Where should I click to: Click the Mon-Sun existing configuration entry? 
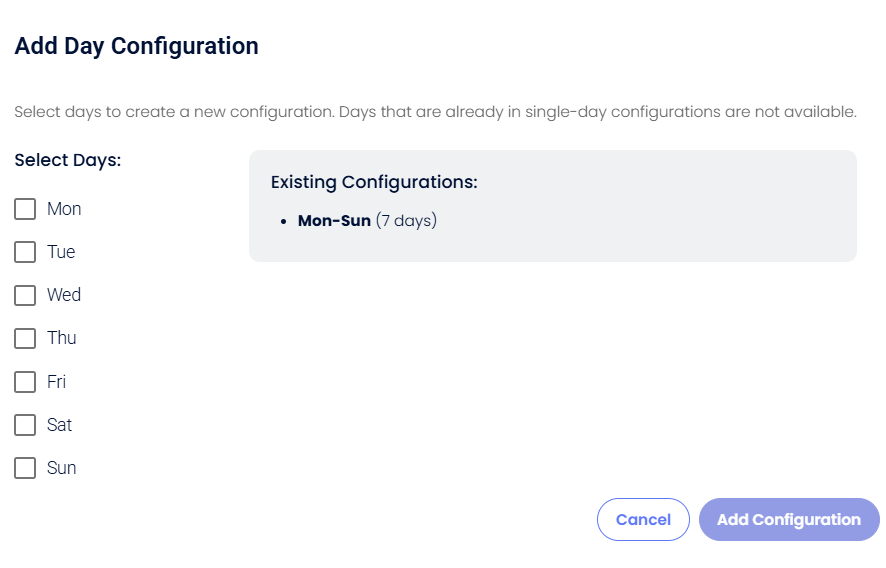click(367, 220)
